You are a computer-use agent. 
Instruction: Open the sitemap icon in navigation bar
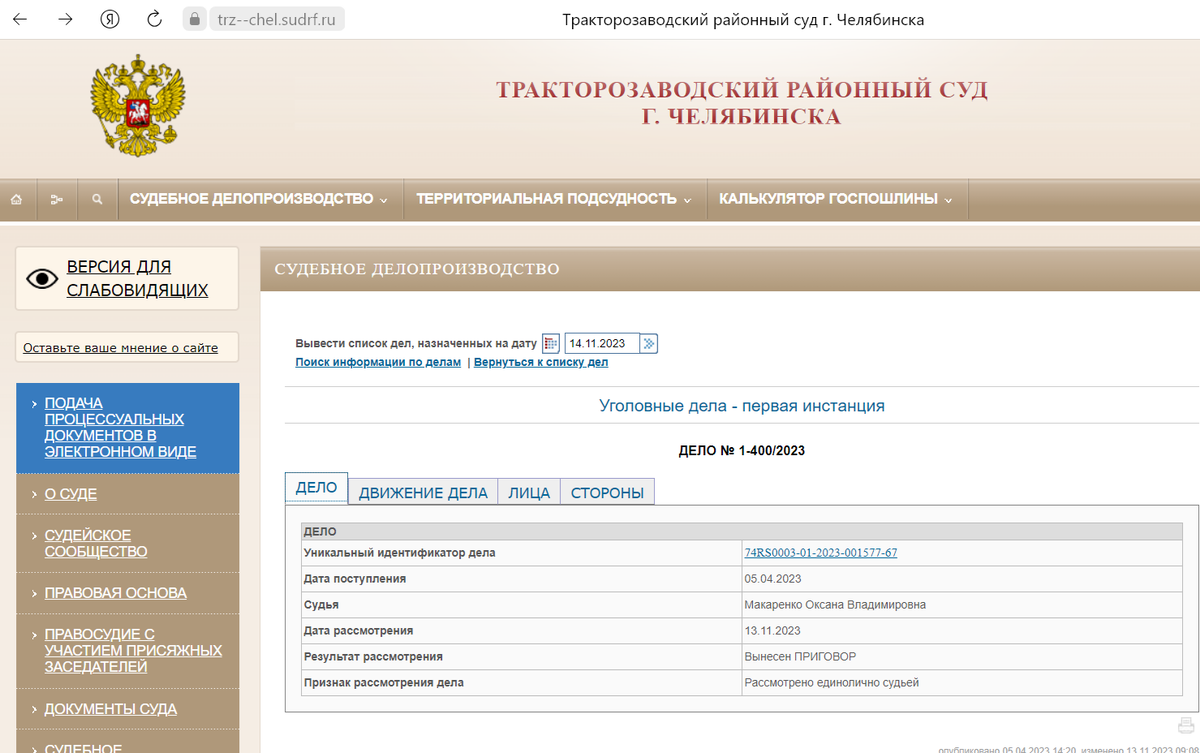[56, 199]
